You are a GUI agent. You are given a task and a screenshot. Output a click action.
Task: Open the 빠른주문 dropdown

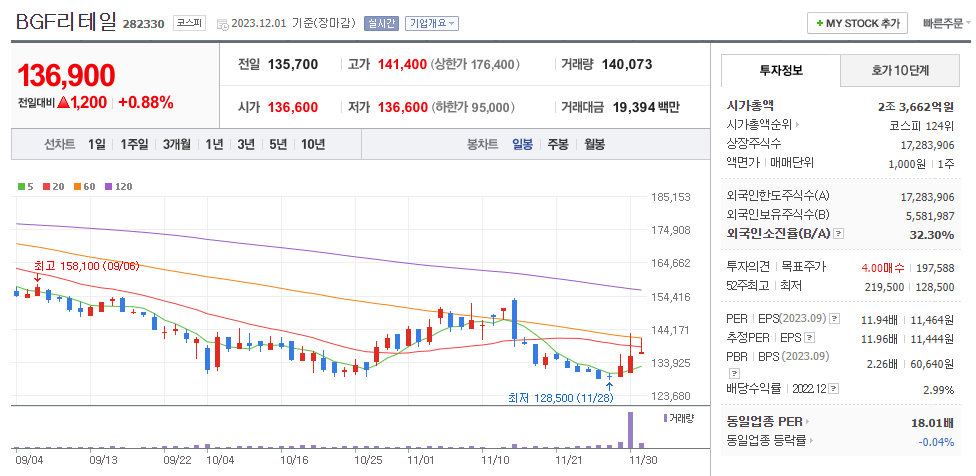coord(947,24)
